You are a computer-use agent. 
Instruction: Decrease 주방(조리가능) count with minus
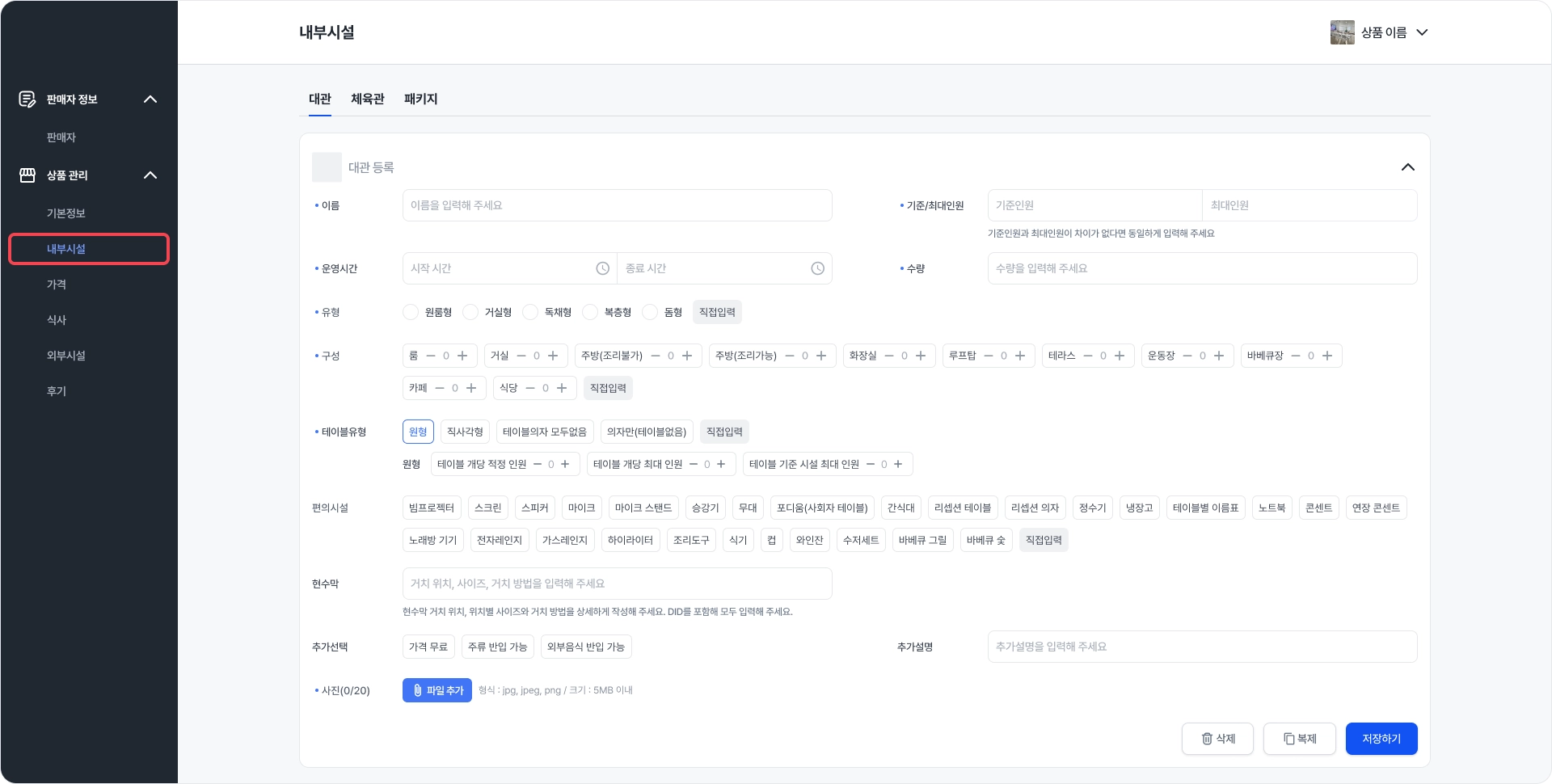coord(790,356)
